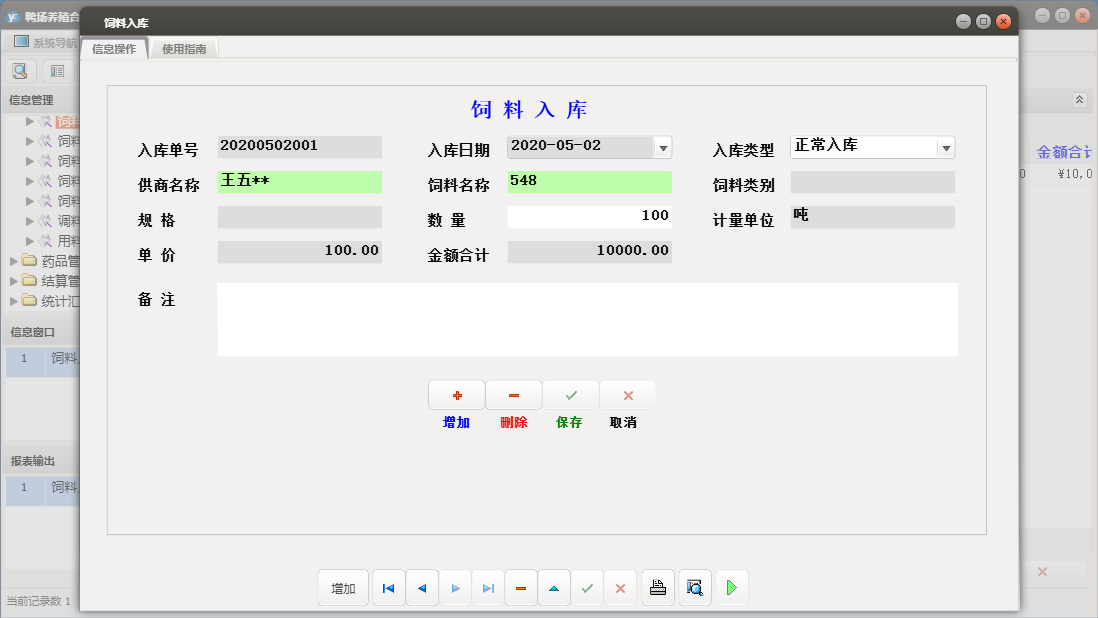Switch to the 使用指南 tab
This screenshot has height=618, width=1098.
tap(187, 46)
